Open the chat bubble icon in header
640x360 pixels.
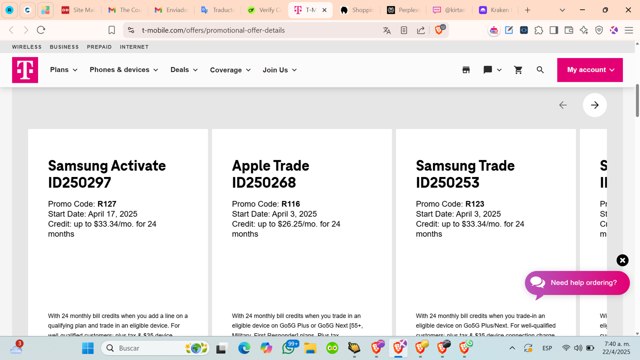487,70
